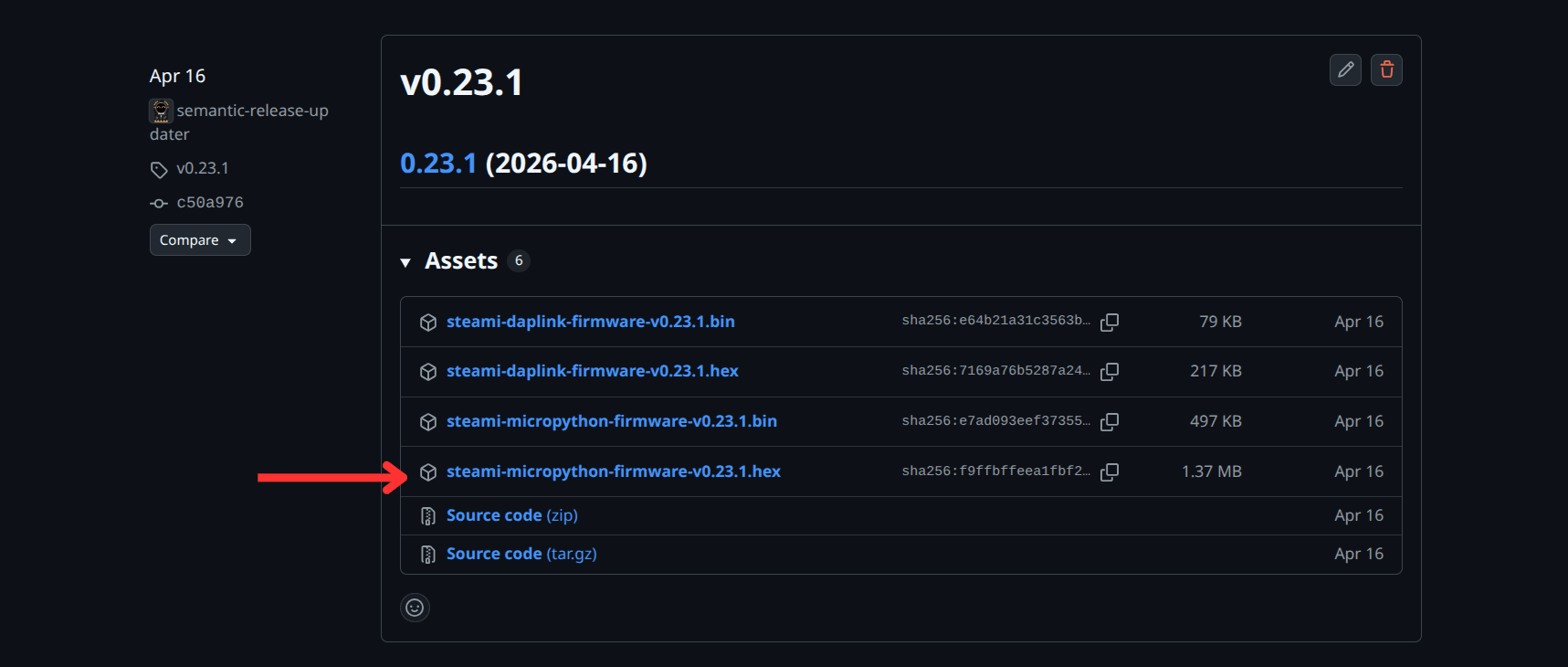
Task: Click the (2026-04-16) release date text
Action: [x=566, y=163]
